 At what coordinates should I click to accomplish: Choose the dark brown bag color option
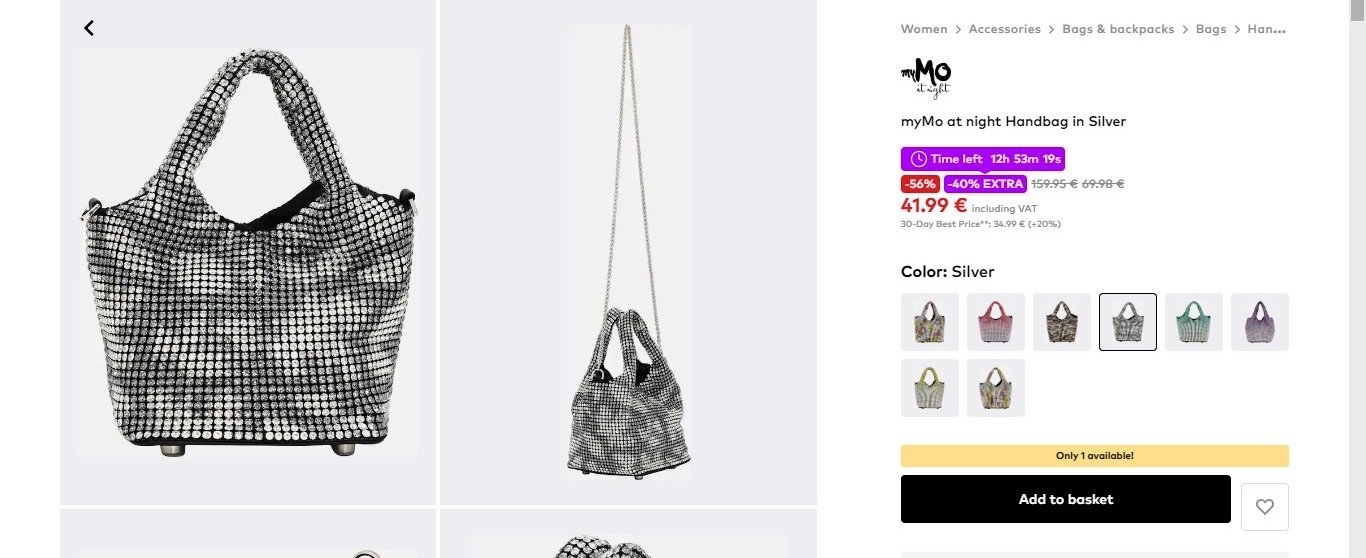tap(1062, 322)
